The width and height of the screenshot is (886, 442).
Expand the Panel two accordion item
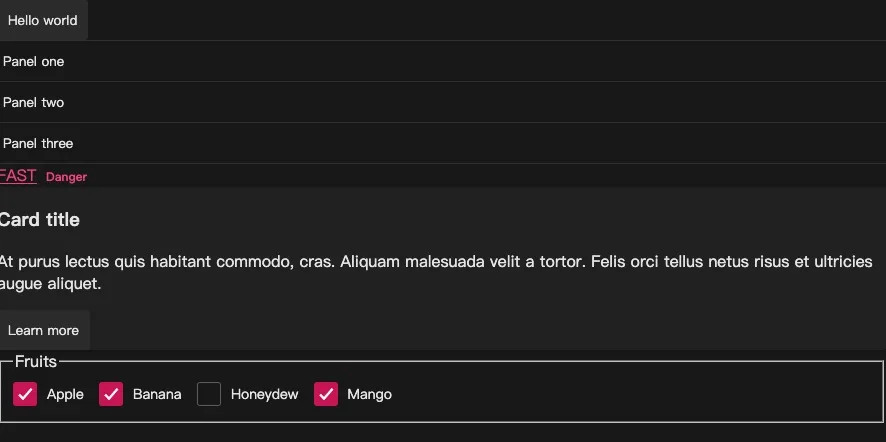(x=443, y=102)
